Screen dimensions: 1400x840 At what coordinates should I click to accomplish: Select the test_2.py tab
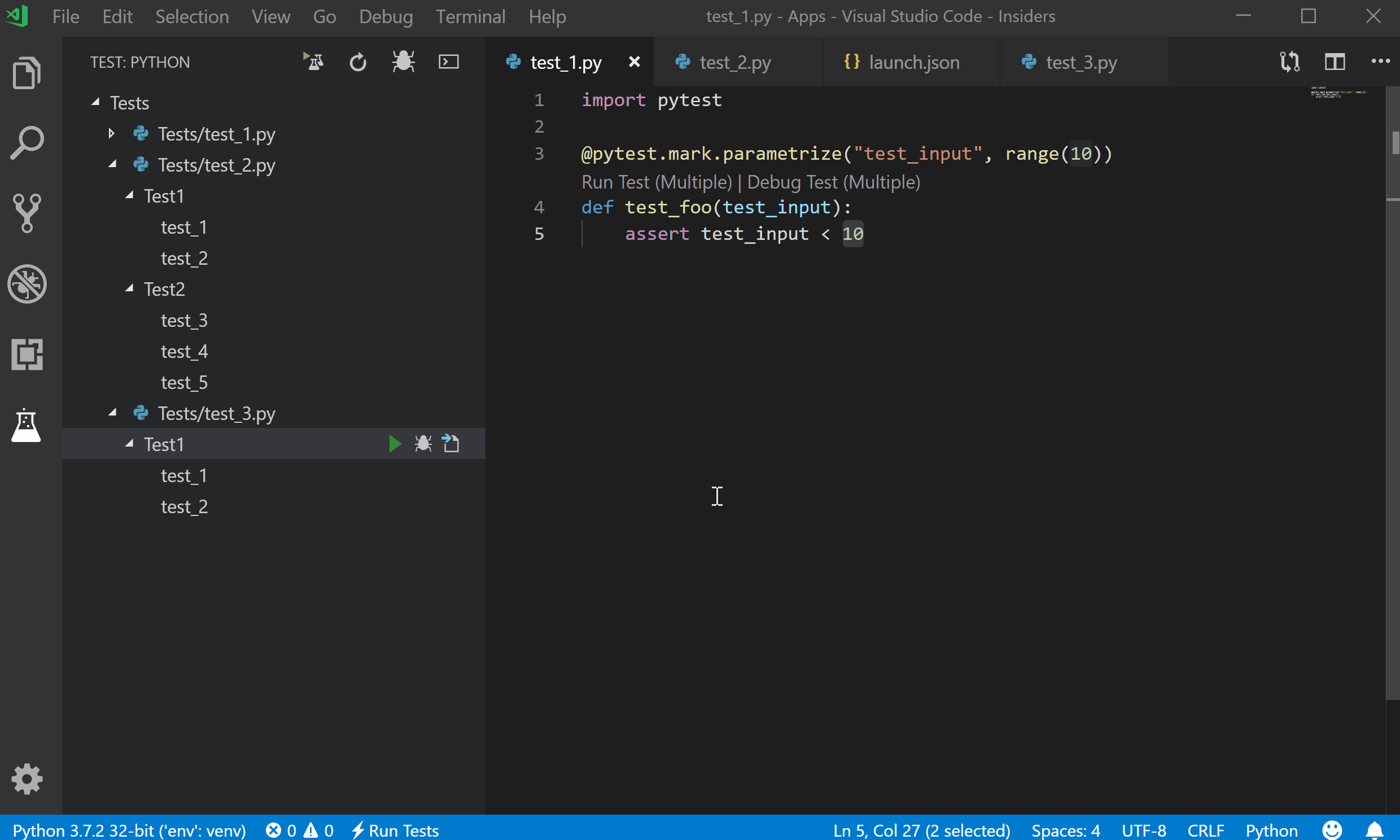click(x=735, y=61)
